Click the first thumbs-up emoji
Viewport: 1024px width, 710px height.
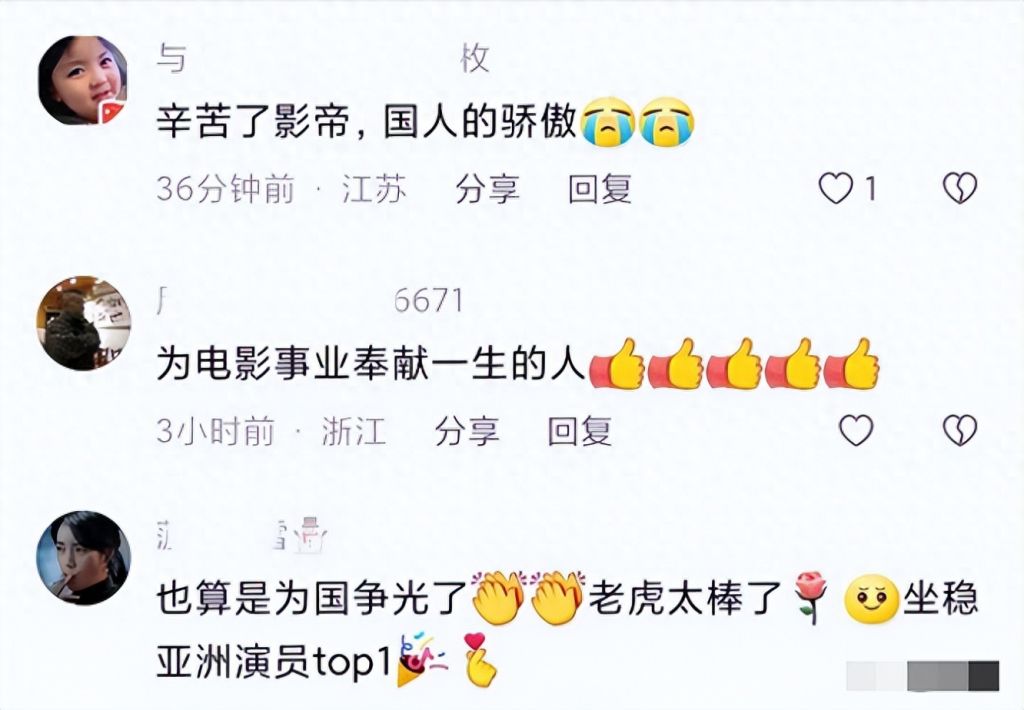point(617,364)
